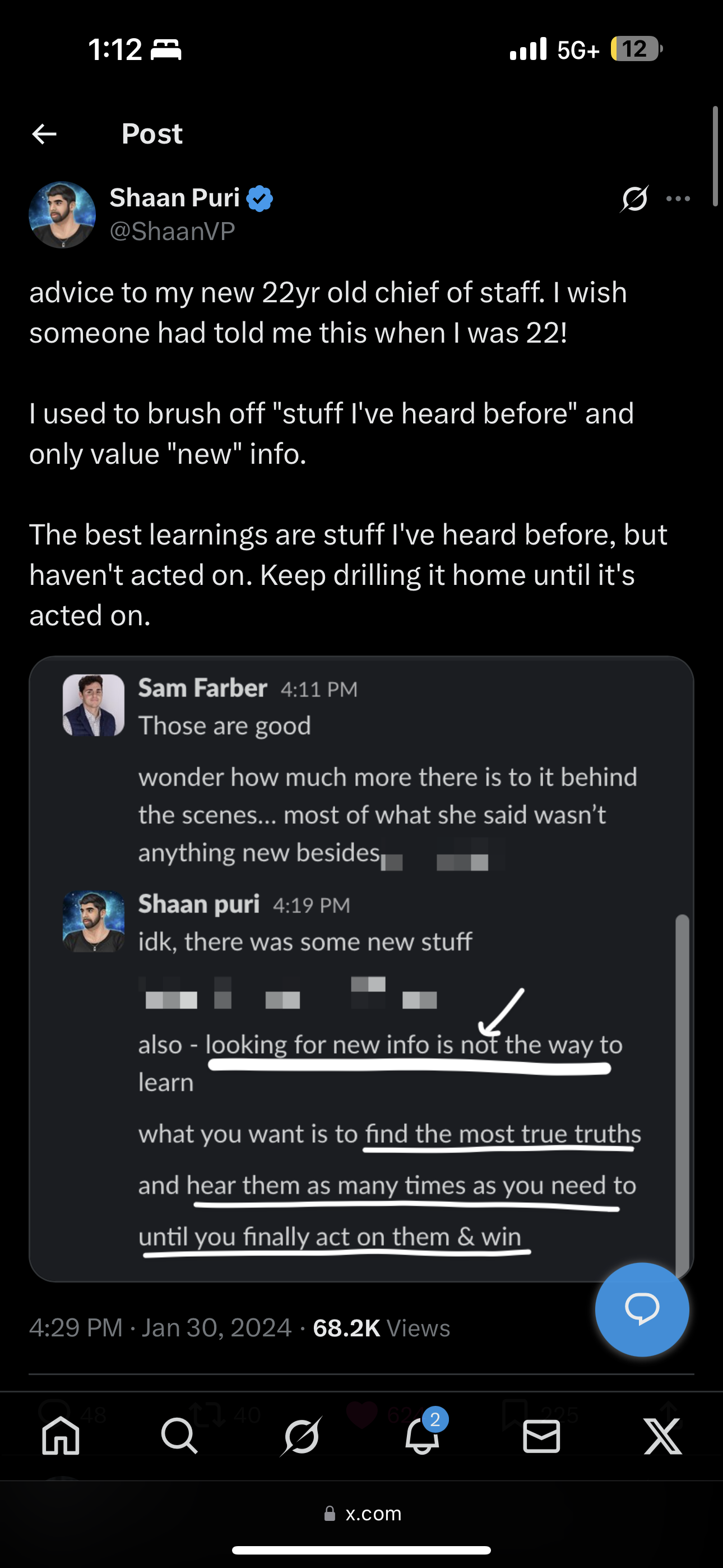The width and height of the screenshot is (723, 1568).
Task: Open the Search tab
Action: click(x=179, y=1437)
